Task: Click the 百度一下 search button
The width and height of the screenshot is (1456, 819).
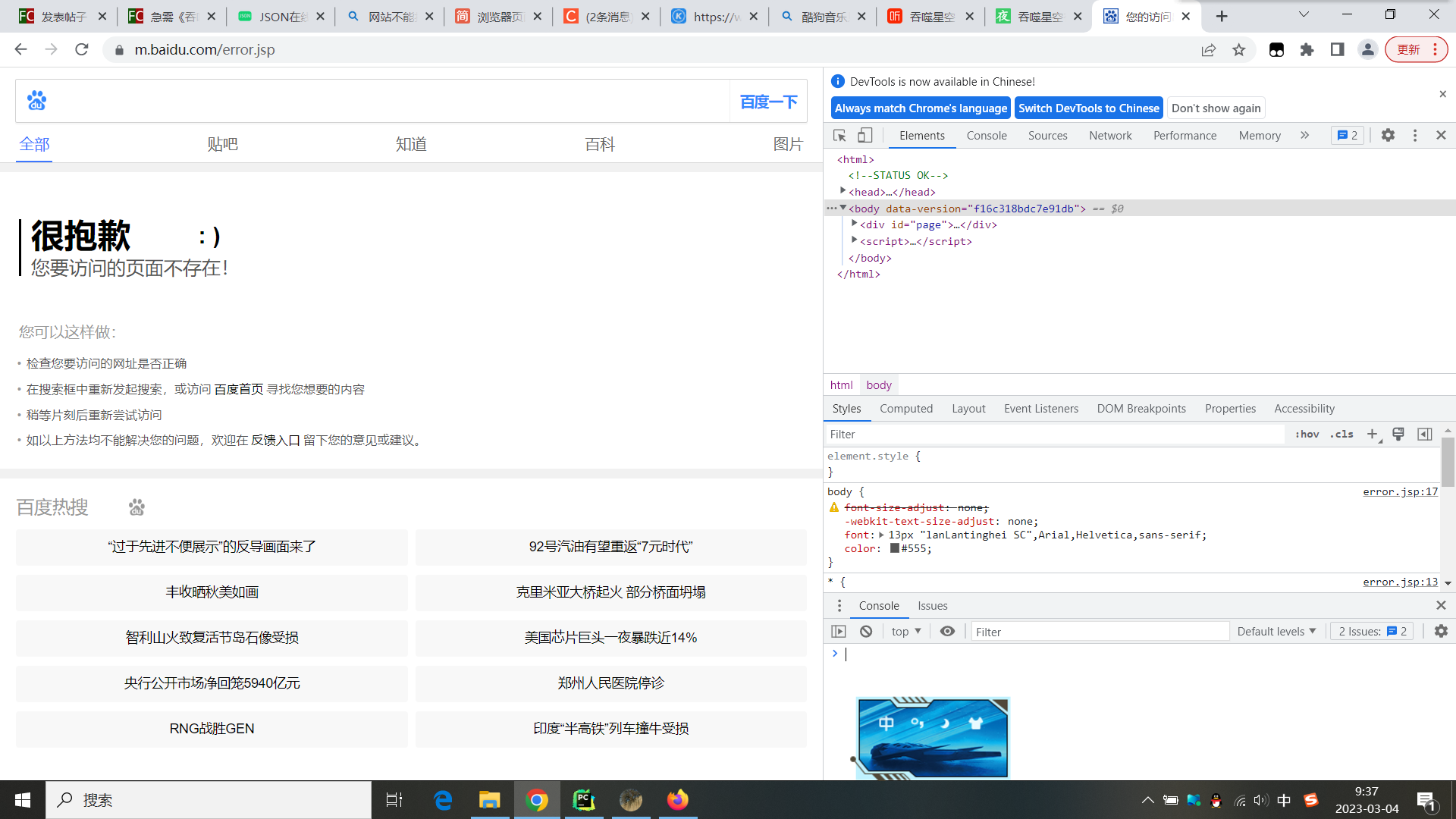Action: [768, 102]
